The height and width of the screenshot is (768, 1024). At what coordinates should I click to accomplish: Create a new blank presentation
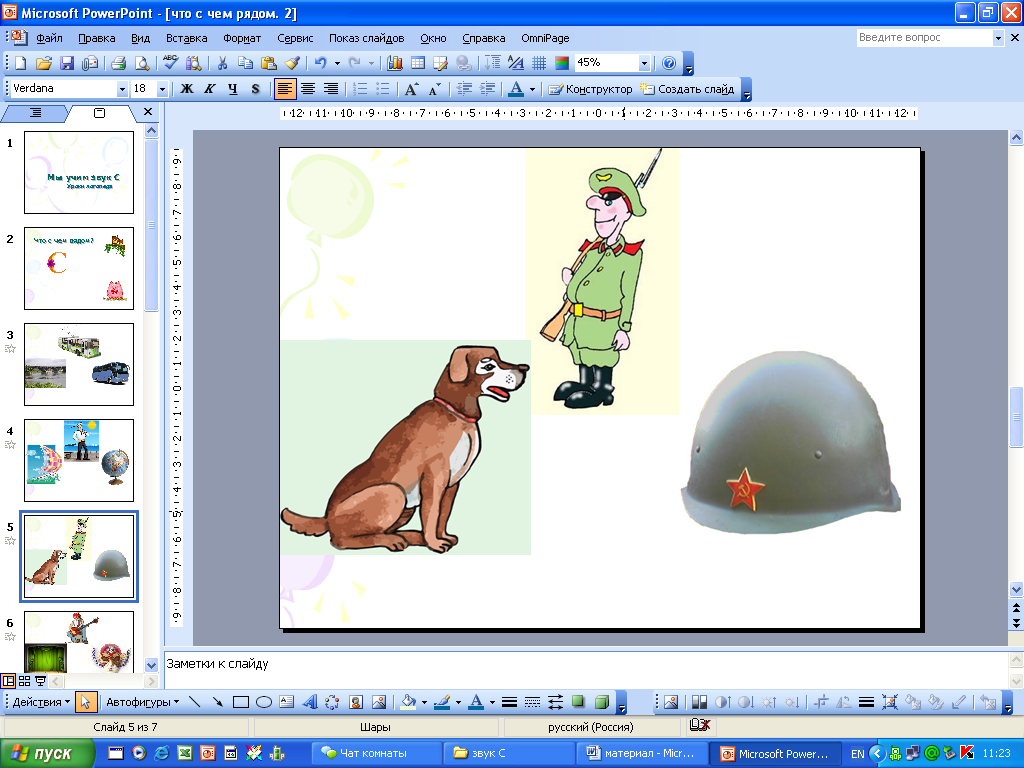click(x=20, y=63)
